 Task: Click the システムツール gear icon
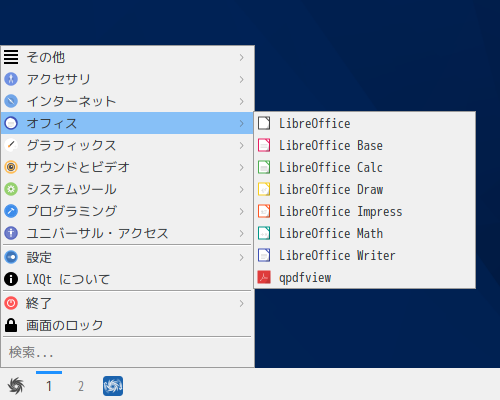tap(11, 189)
